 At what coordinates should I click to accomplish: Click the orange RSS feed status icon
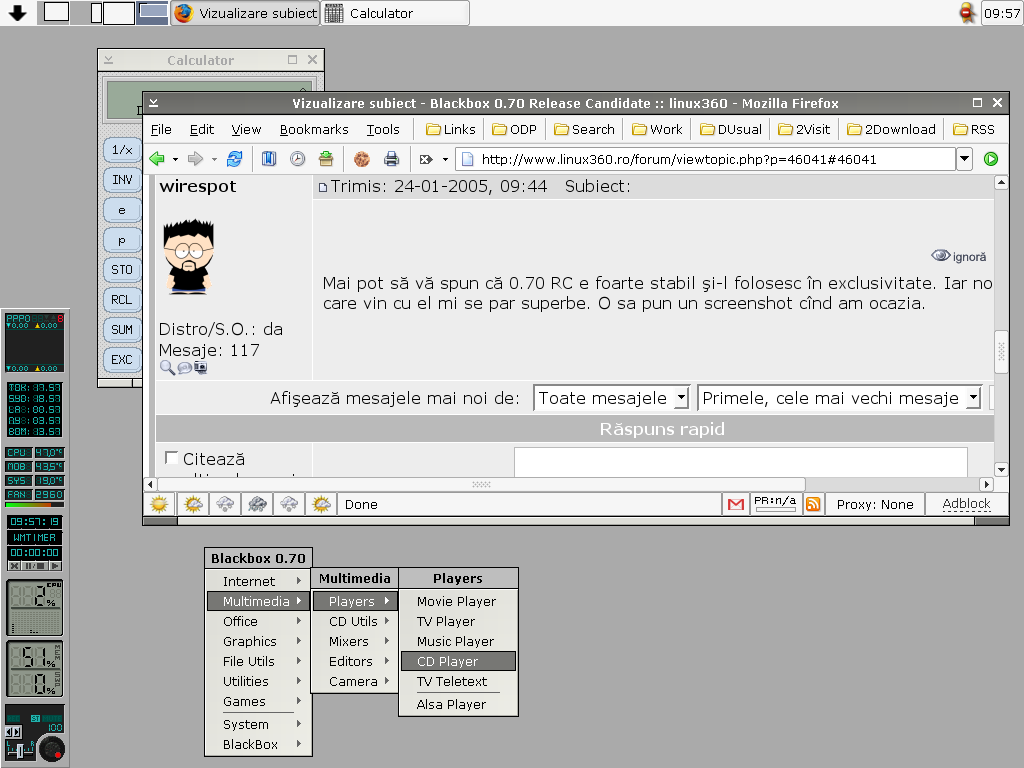point(813,504)
